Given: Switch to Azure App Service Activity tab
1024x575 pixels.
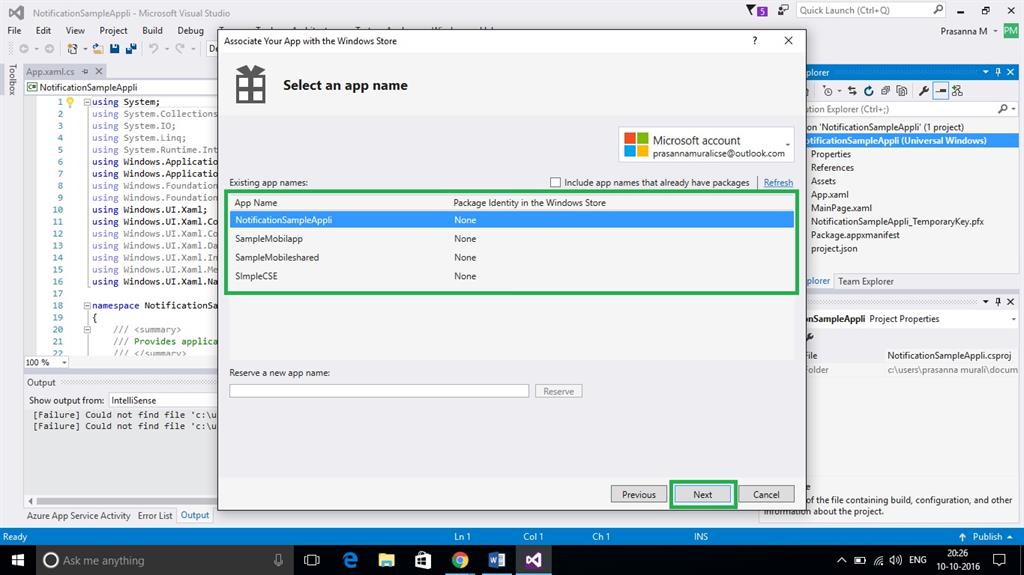Looking at the screenshot, I should click(78, 516).
